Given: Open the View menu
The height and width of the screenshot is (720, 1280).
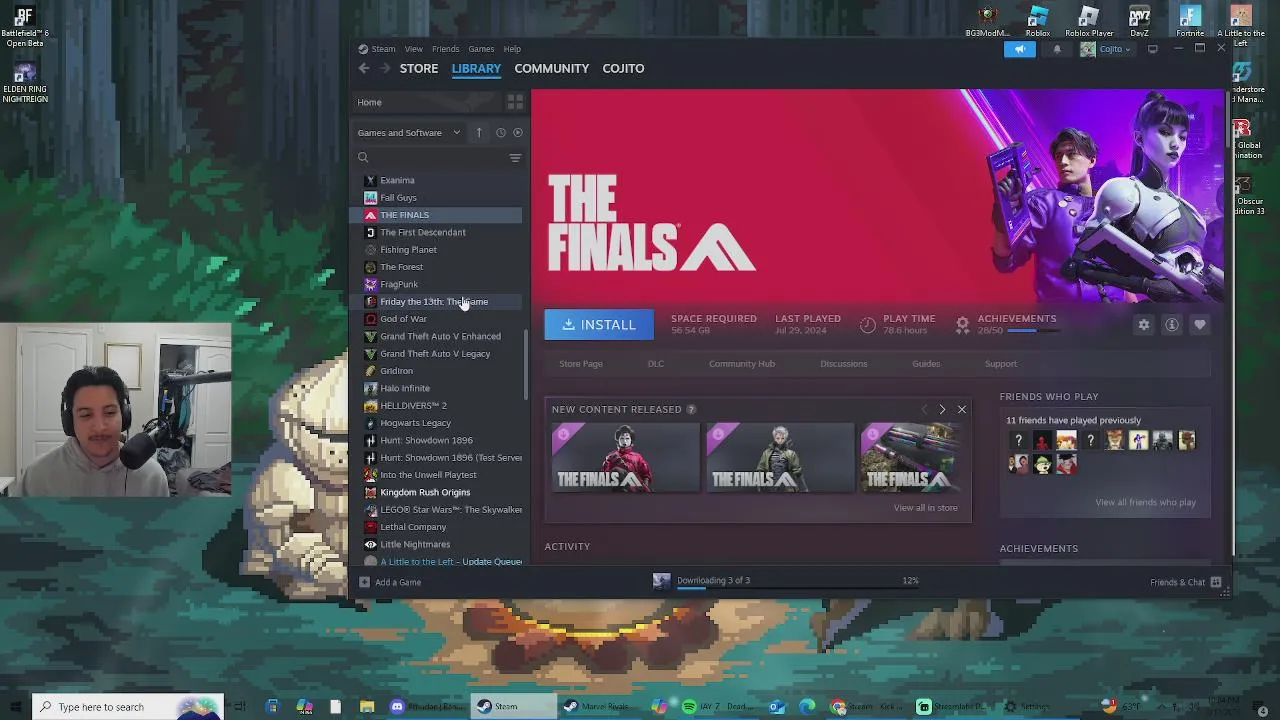Looking at the screenshot, I should [x=413, y=49].
